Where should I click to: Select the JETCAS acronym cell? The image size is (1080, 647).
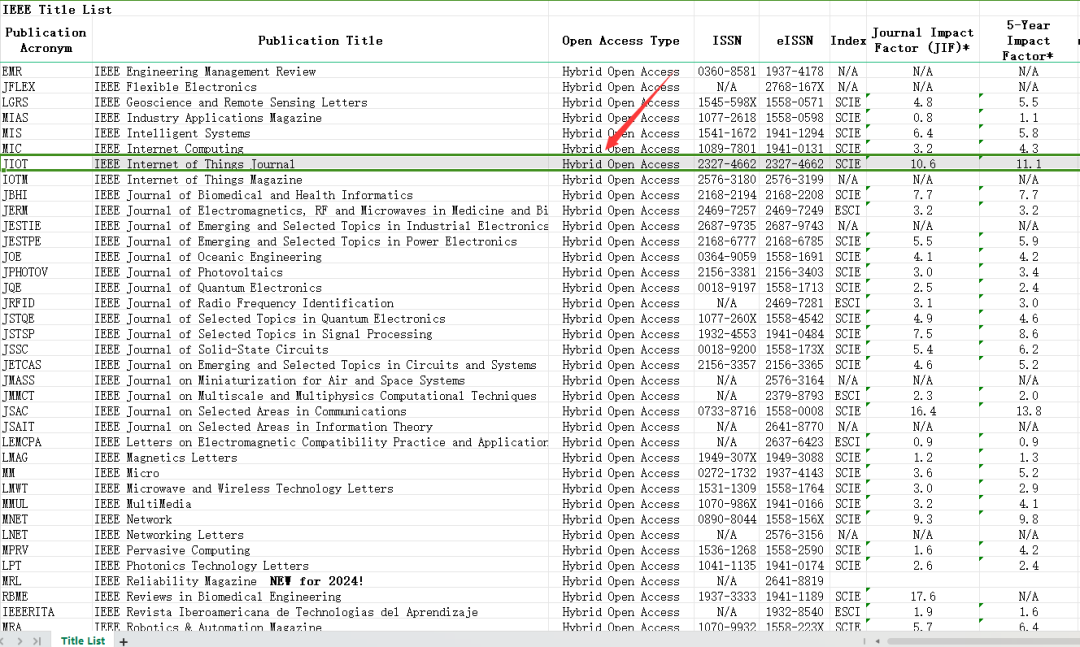tap(46, 364)
